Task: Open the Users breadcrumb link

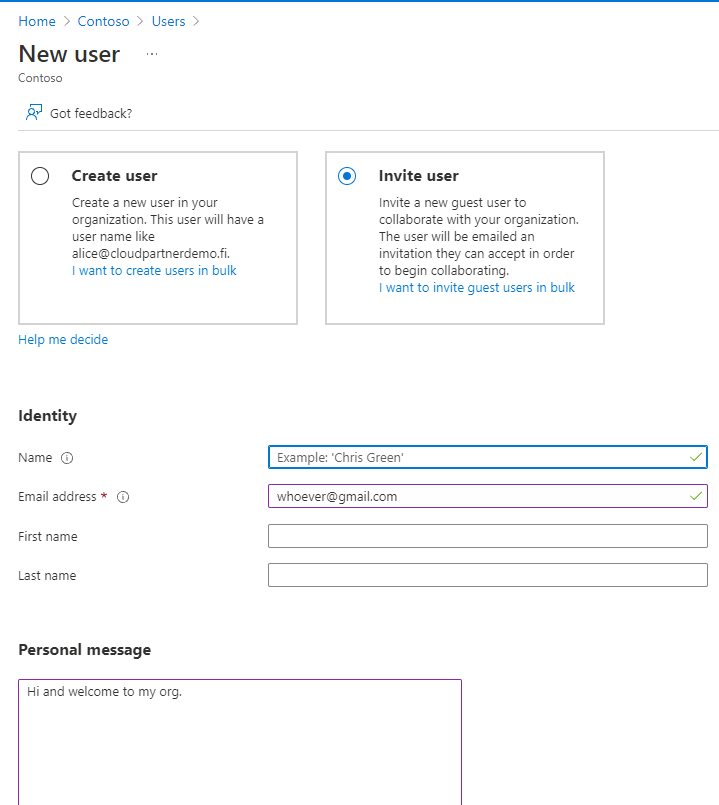Action: coord(168,21)
